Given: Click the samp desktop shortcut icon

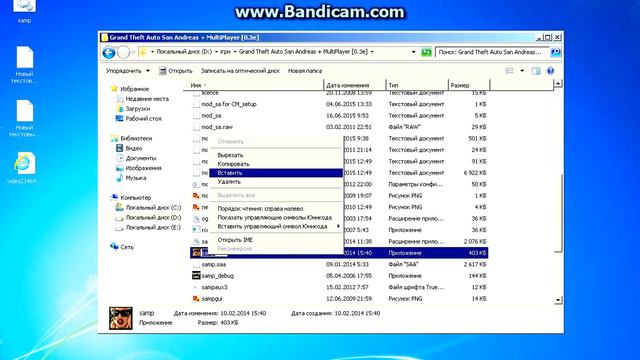Looking at the screenshot, I should [24, 11].
